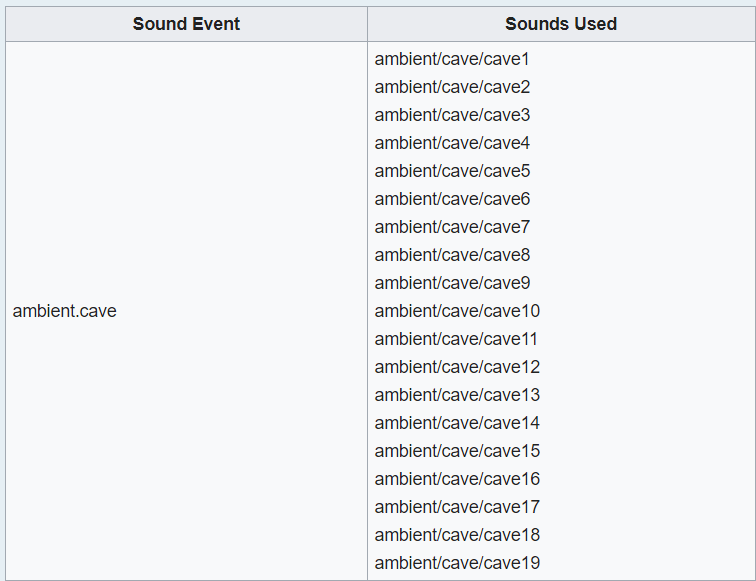
Task: Click ambient/cave/cave12 in Sounds Used
Action: pyautogui.click(x=457, y=367)
